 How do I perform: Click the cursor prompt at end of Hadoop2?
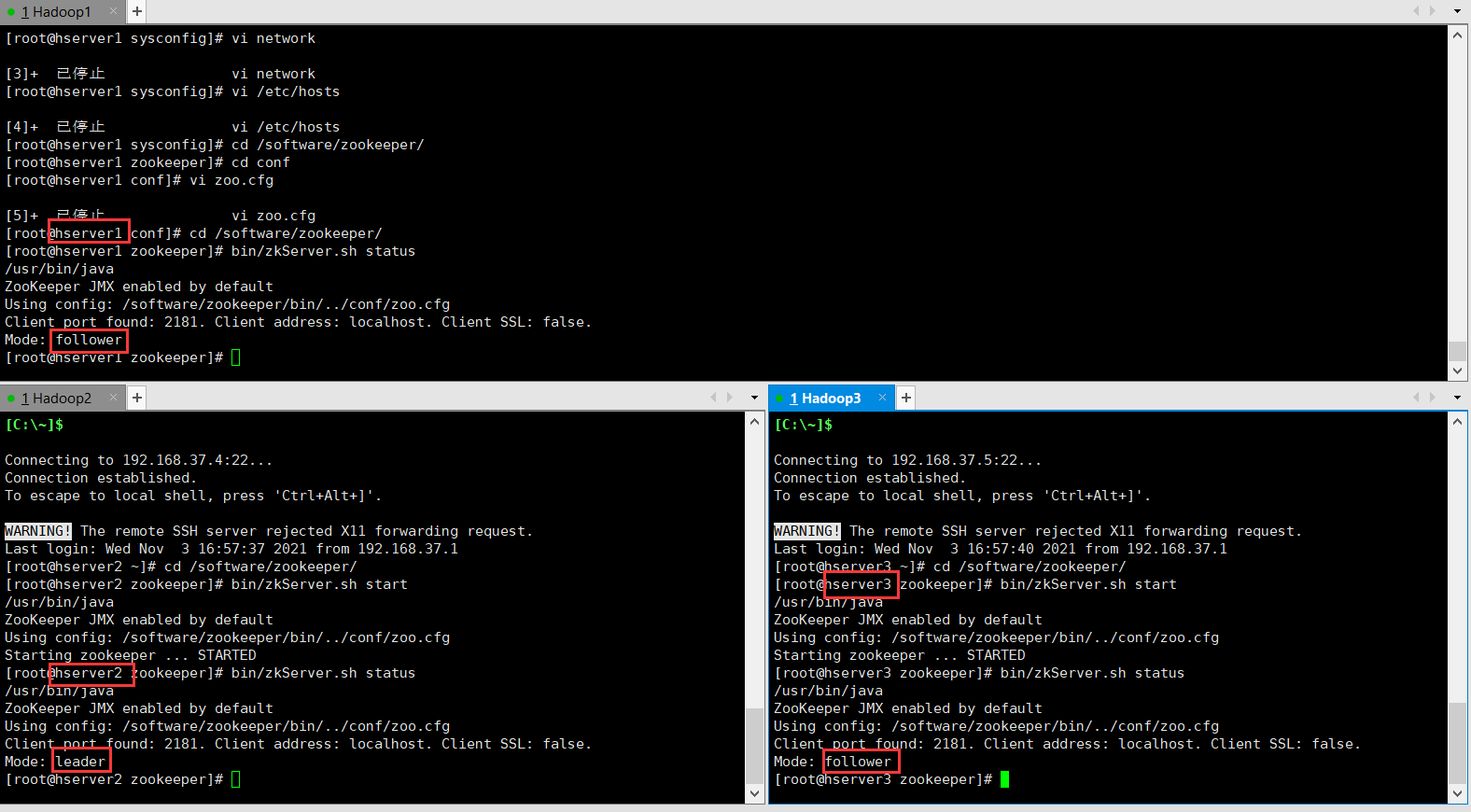[235, 779]
